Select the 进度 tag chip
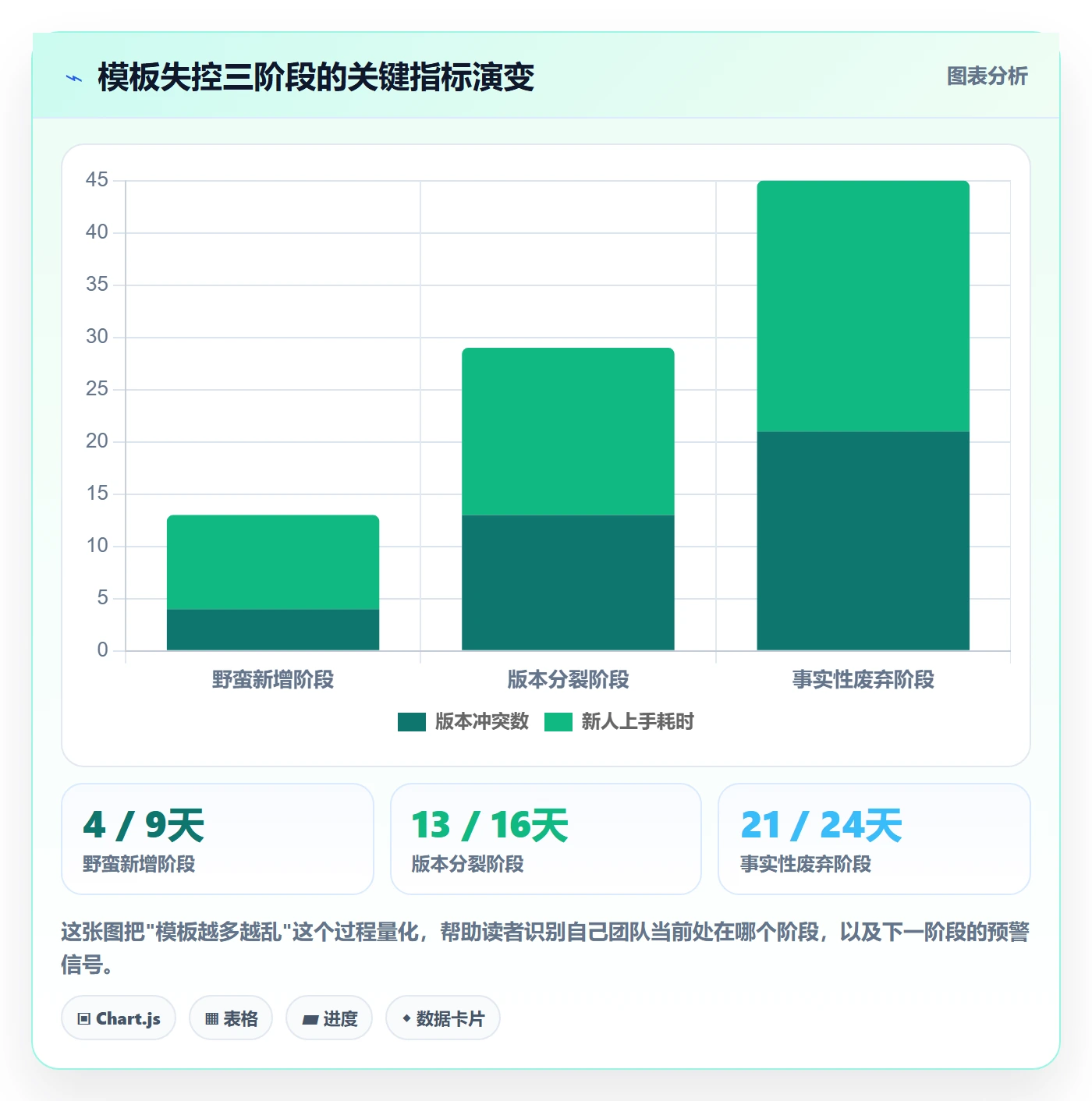This screenshot has width=1092, height=1101. tap(329, 1018)
